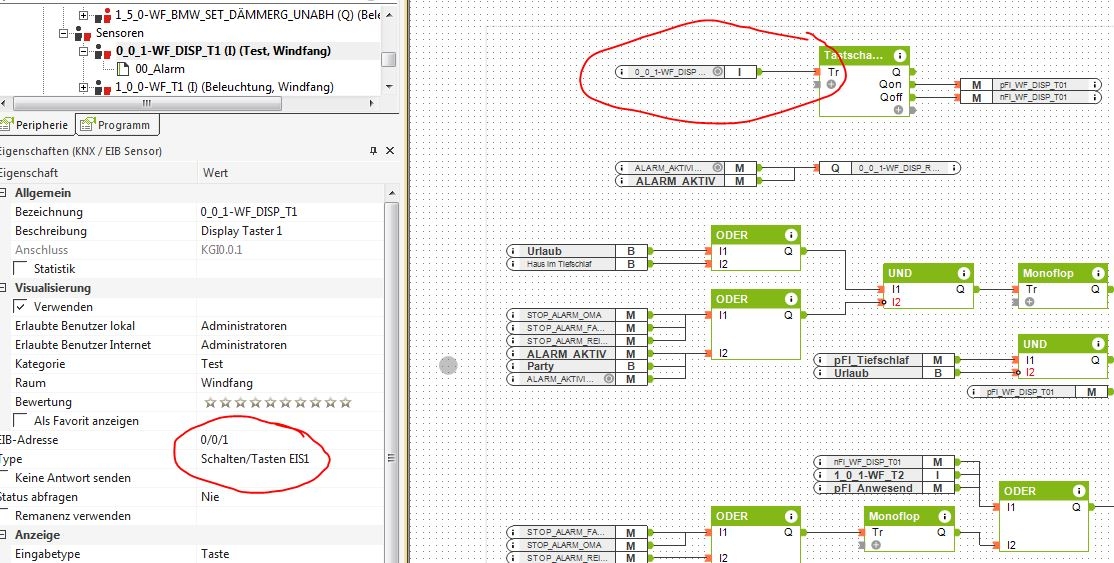Close the Eigenschaften properties panel

[x=389, y=150]
